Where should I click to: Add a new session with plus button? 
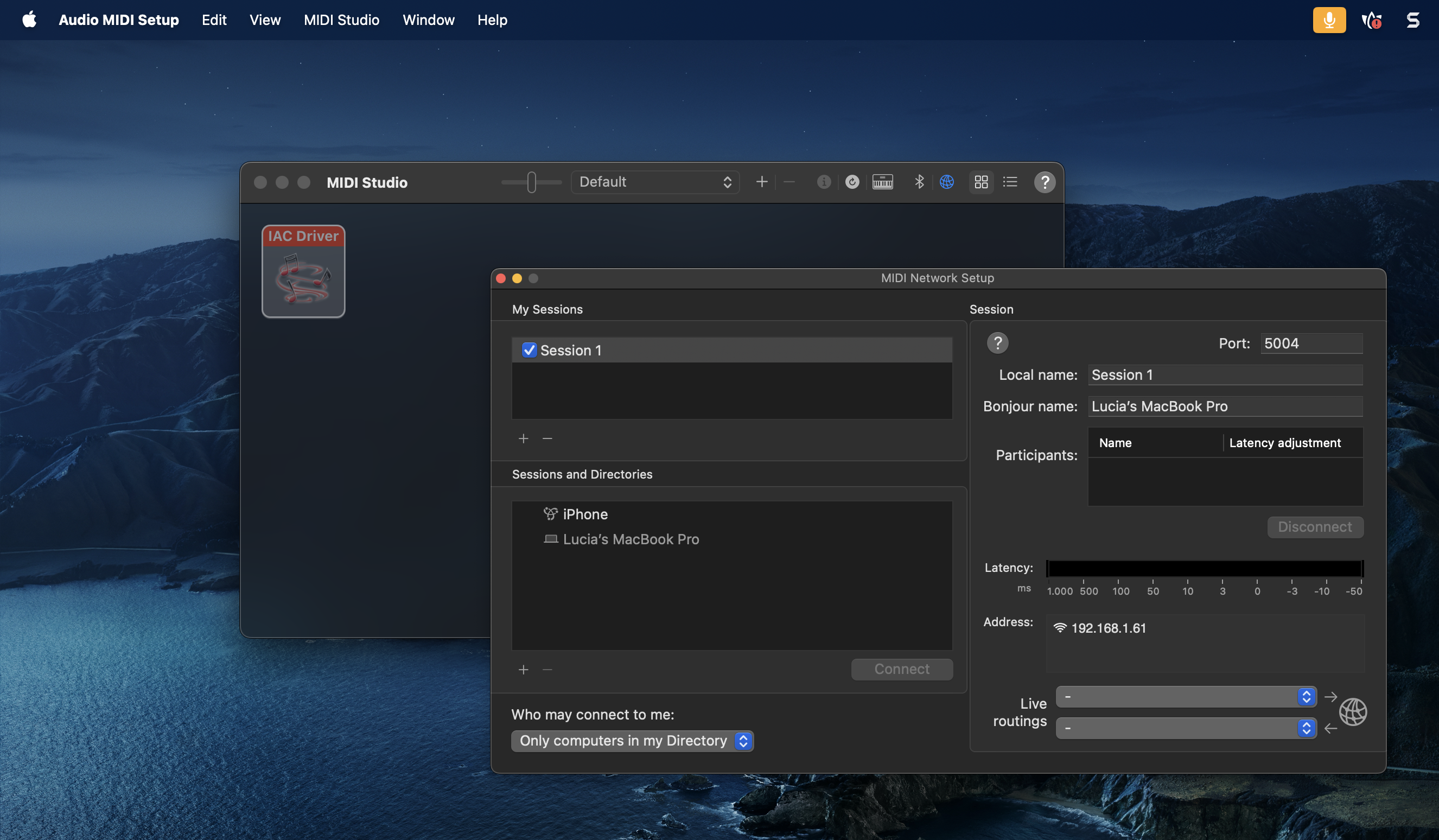(x=523, y=438)
